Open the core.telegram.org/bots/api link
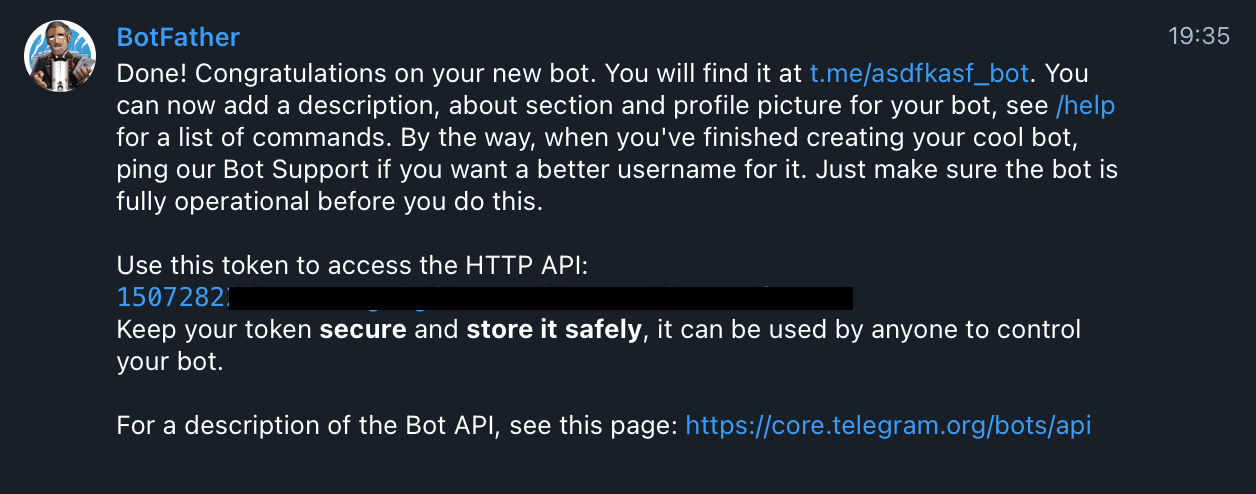 click(x=888, y=426)
